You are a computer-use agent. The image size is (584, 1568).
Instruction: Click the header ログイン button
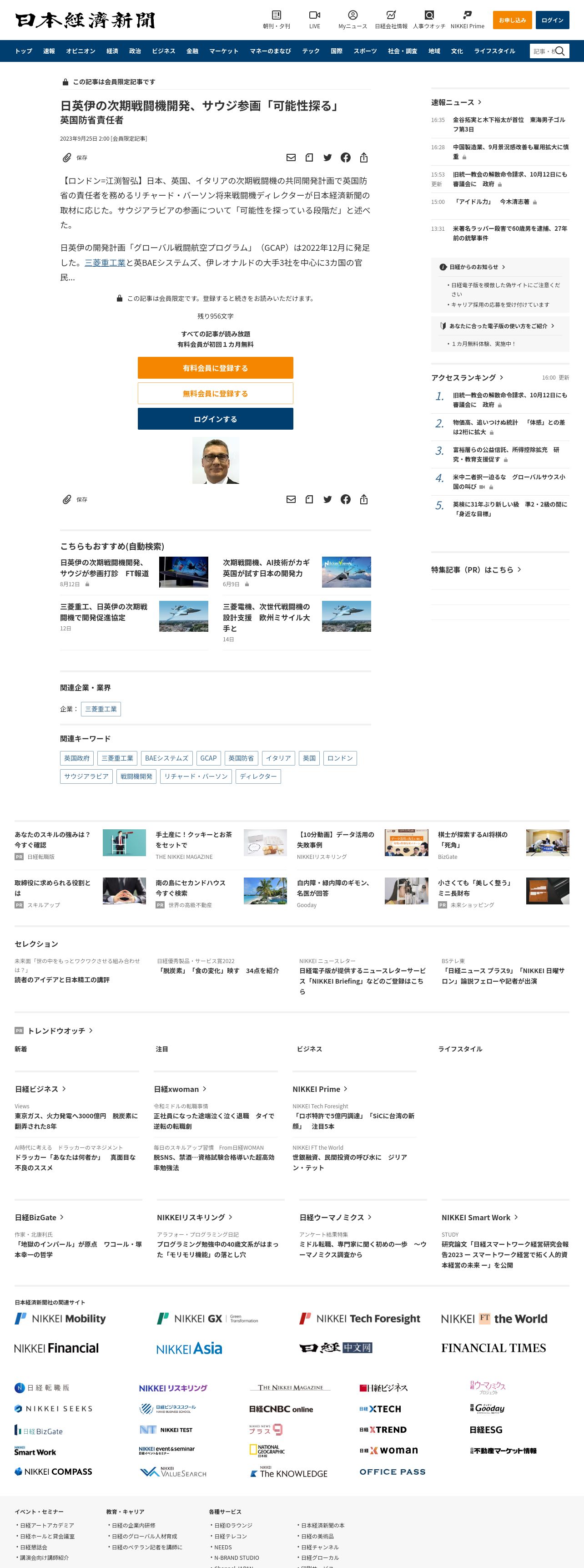pyautogui.click(x=552, y=20)
